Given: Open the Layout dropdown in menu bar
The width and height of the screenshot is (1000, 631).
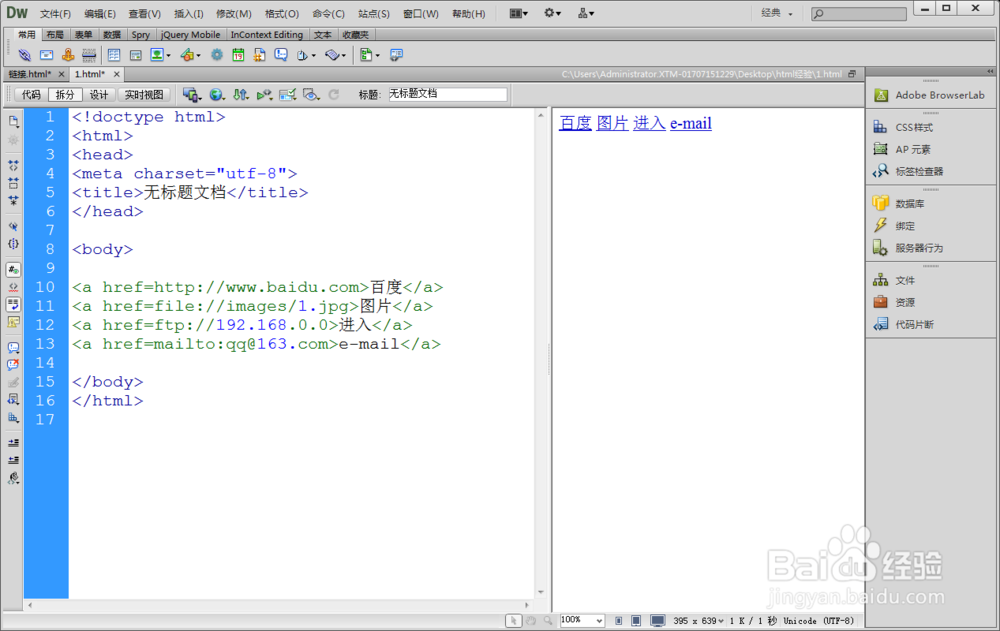Looking at the screenshot, I should pos(518,13).
